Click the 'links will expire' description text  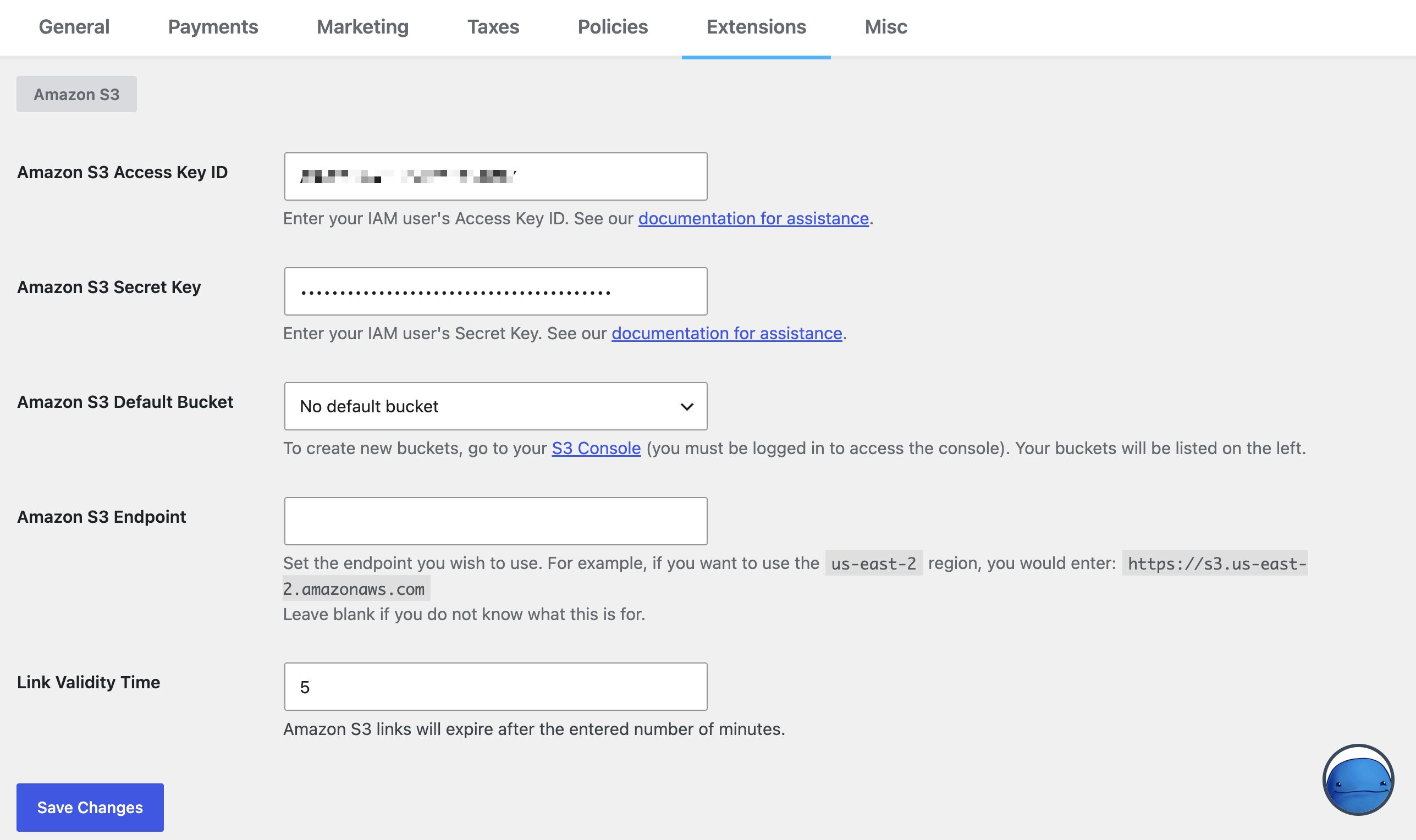pos(534,729)
